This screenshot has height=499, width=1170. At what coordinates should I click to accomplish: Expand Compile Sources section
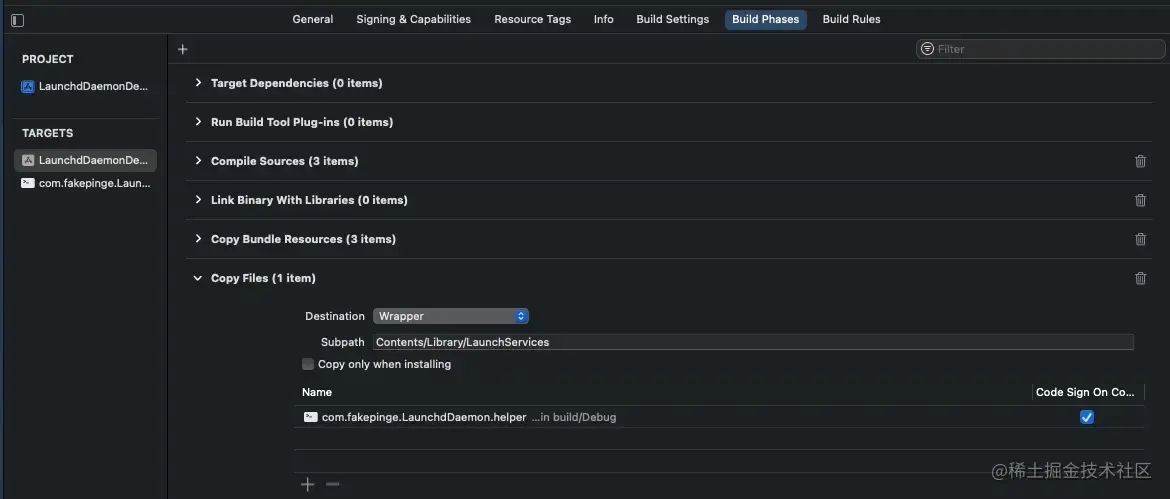pyautogui.click(x=198, y=161)
